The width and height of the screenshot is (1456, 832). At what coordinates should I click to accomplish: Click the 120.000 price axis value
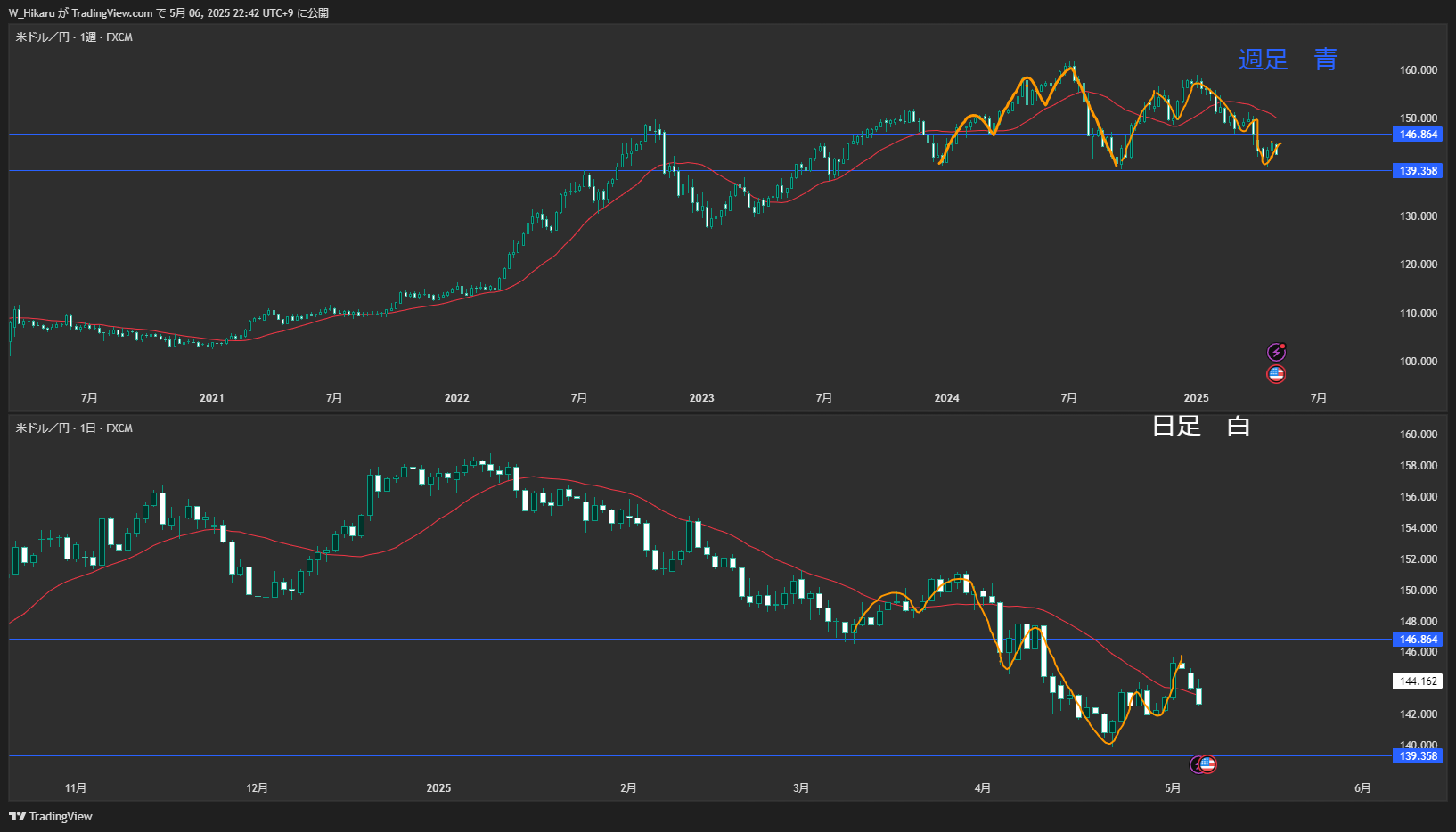[x=1419, y=265]
